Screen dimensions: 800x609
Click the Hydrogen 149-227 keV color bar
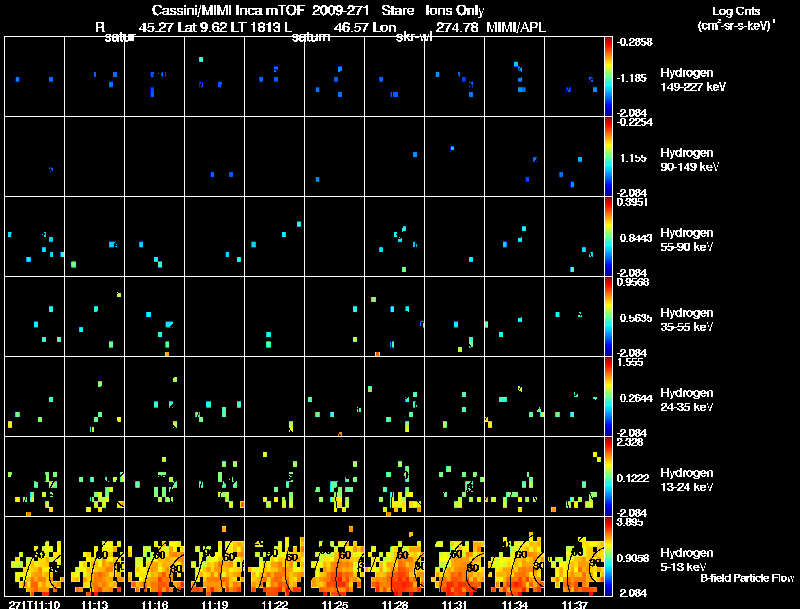[608, 77]
